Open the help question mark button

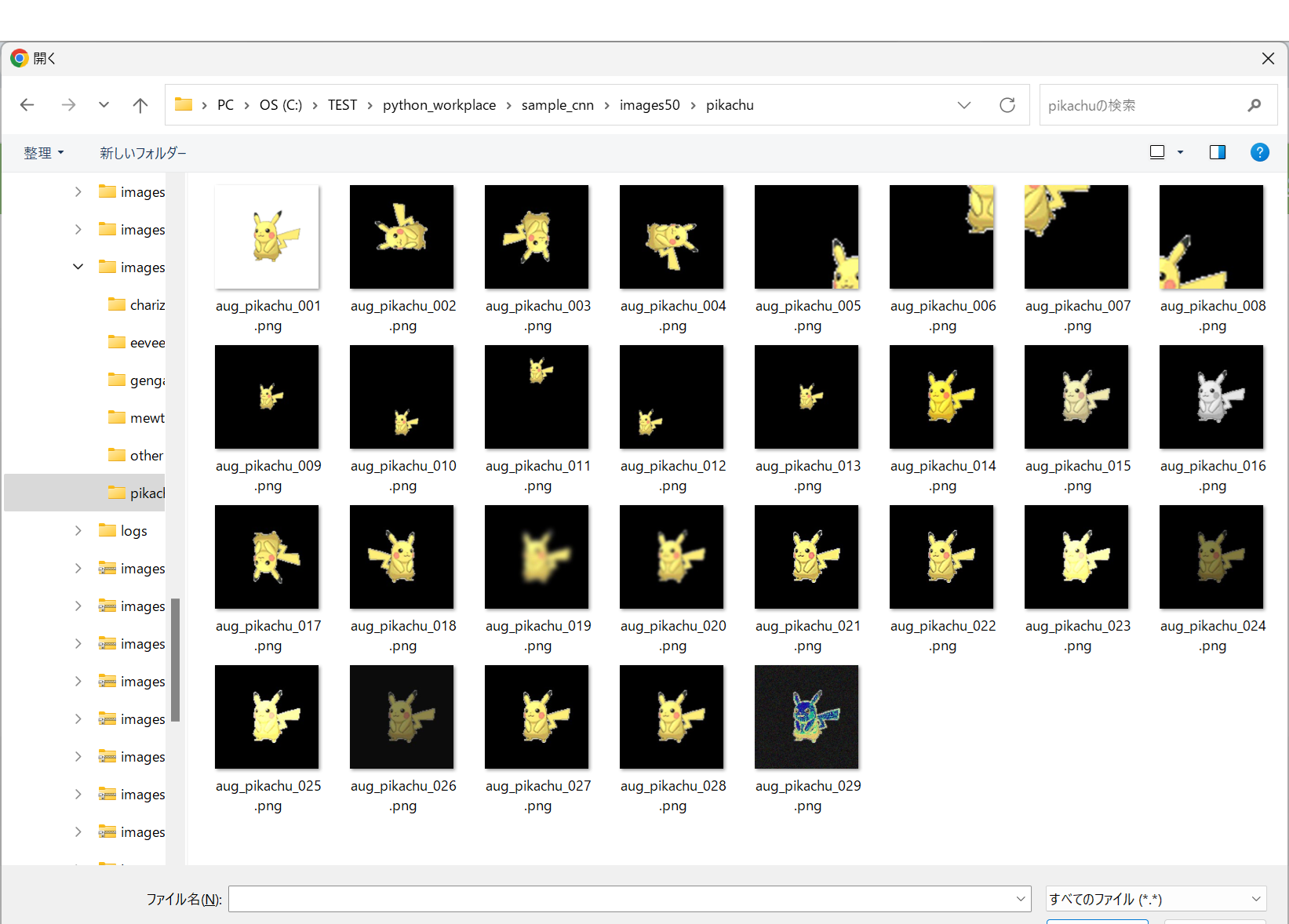tap(1259, 152)
